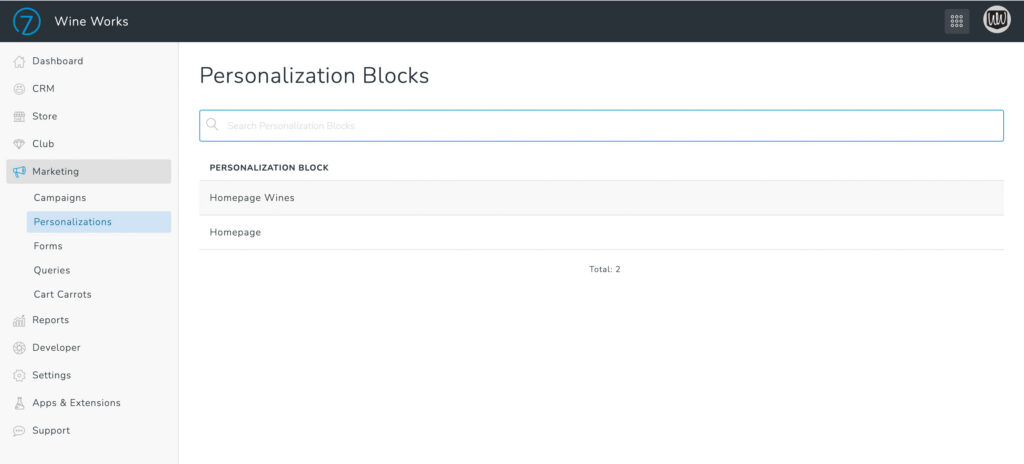Click the Store shopfront icon
1024x464 pixels.
coord(19,116)
